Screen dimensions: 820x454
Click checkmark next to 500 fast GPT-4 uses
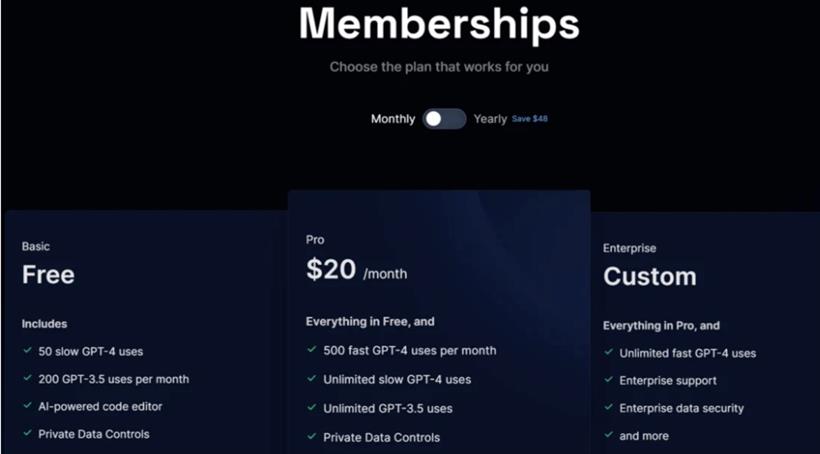tap(312, 349)
